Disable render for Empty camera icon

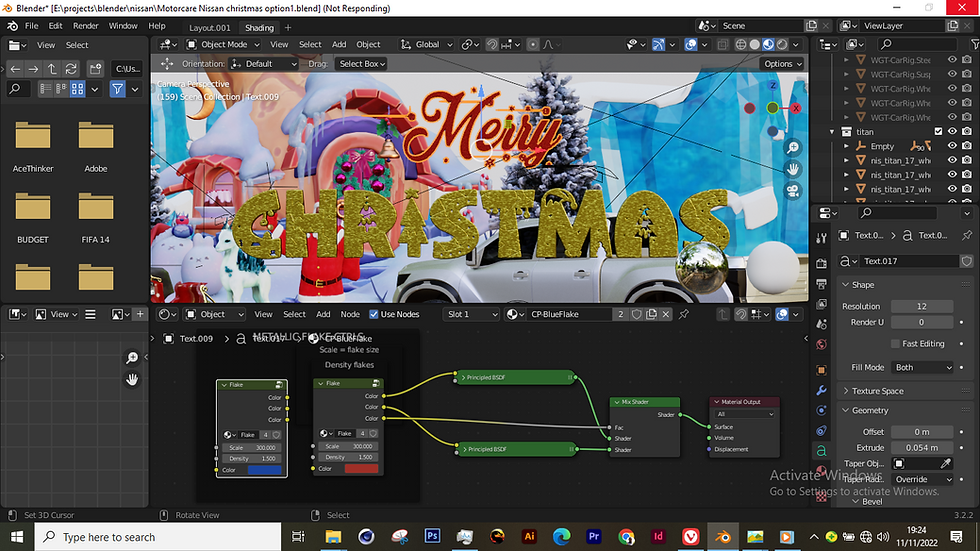click(x=967, y=146)
